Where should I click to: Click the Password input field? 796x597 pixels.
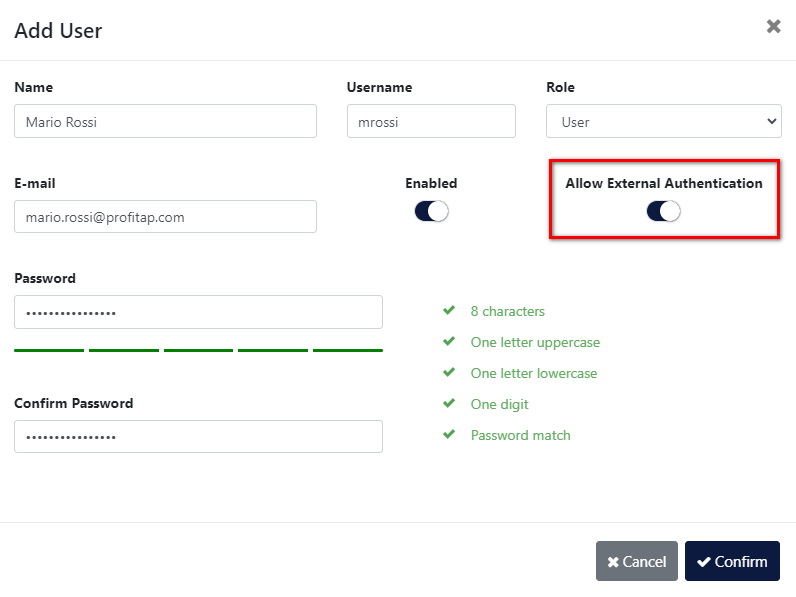point(198,312)
